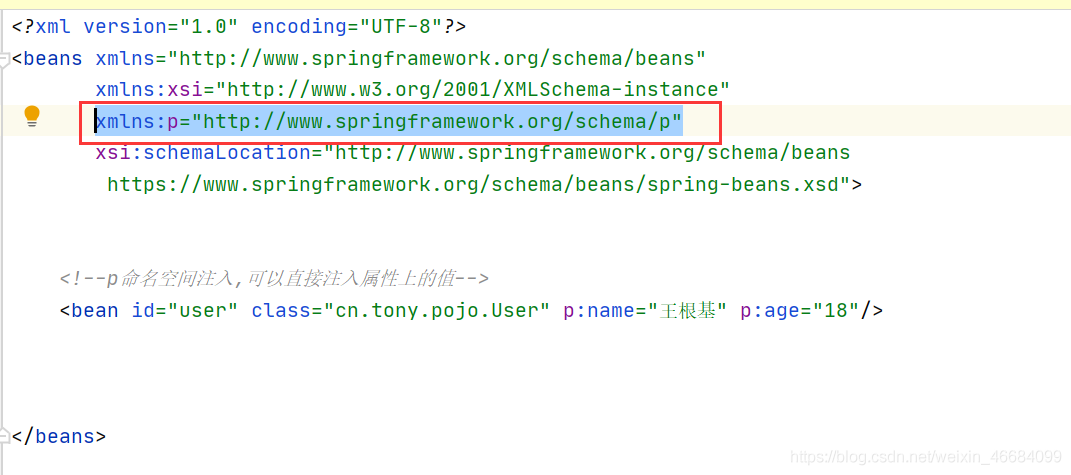Collapse fold marker at closing beans tag
Screen dimensions: 1071x475
(x=3, y=434)
